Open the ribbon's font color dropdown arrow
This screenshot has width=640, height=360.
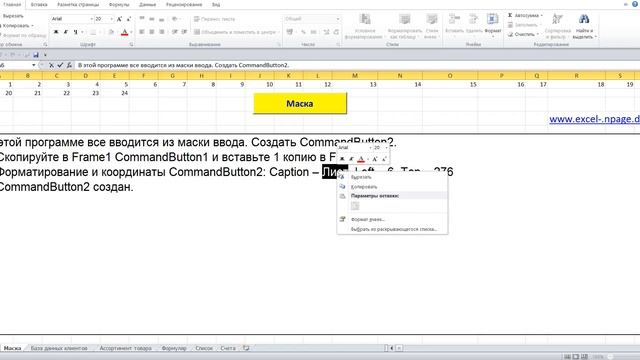click(x=131, y=32)
